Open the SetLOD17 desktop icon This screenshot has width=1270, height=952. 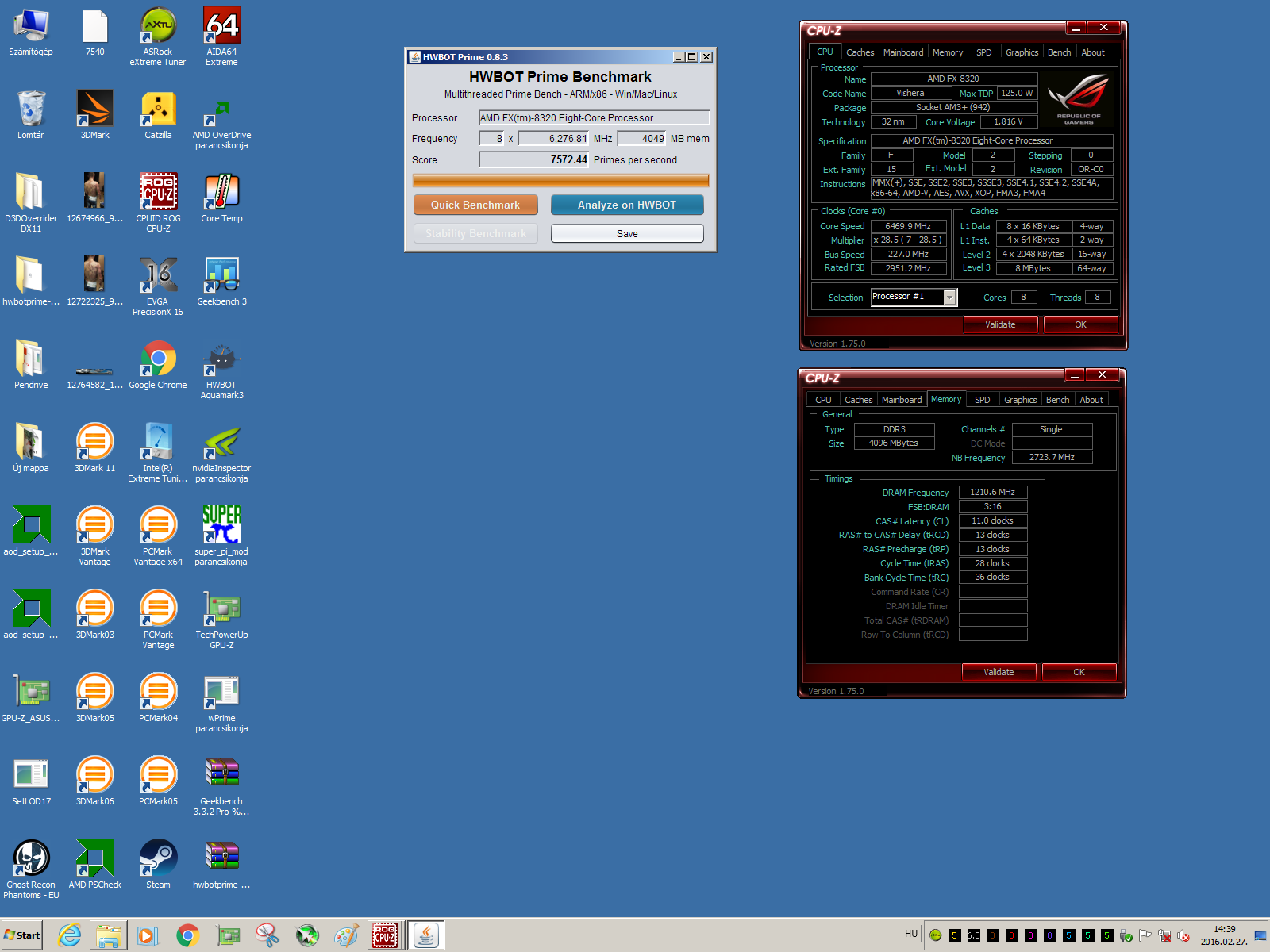[31, 781]
